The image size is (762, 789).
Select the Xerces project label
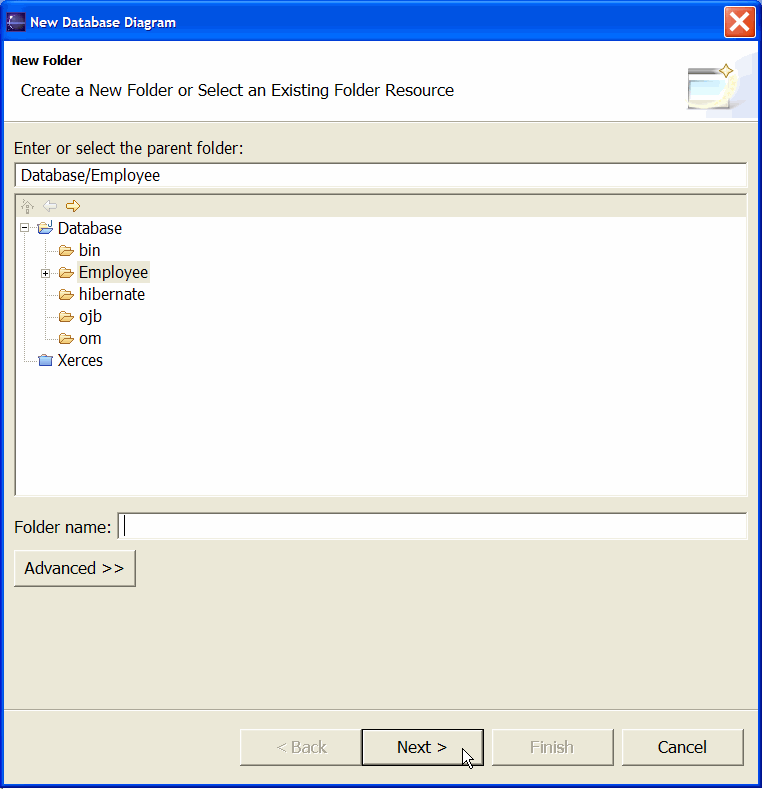click(80, 360)
